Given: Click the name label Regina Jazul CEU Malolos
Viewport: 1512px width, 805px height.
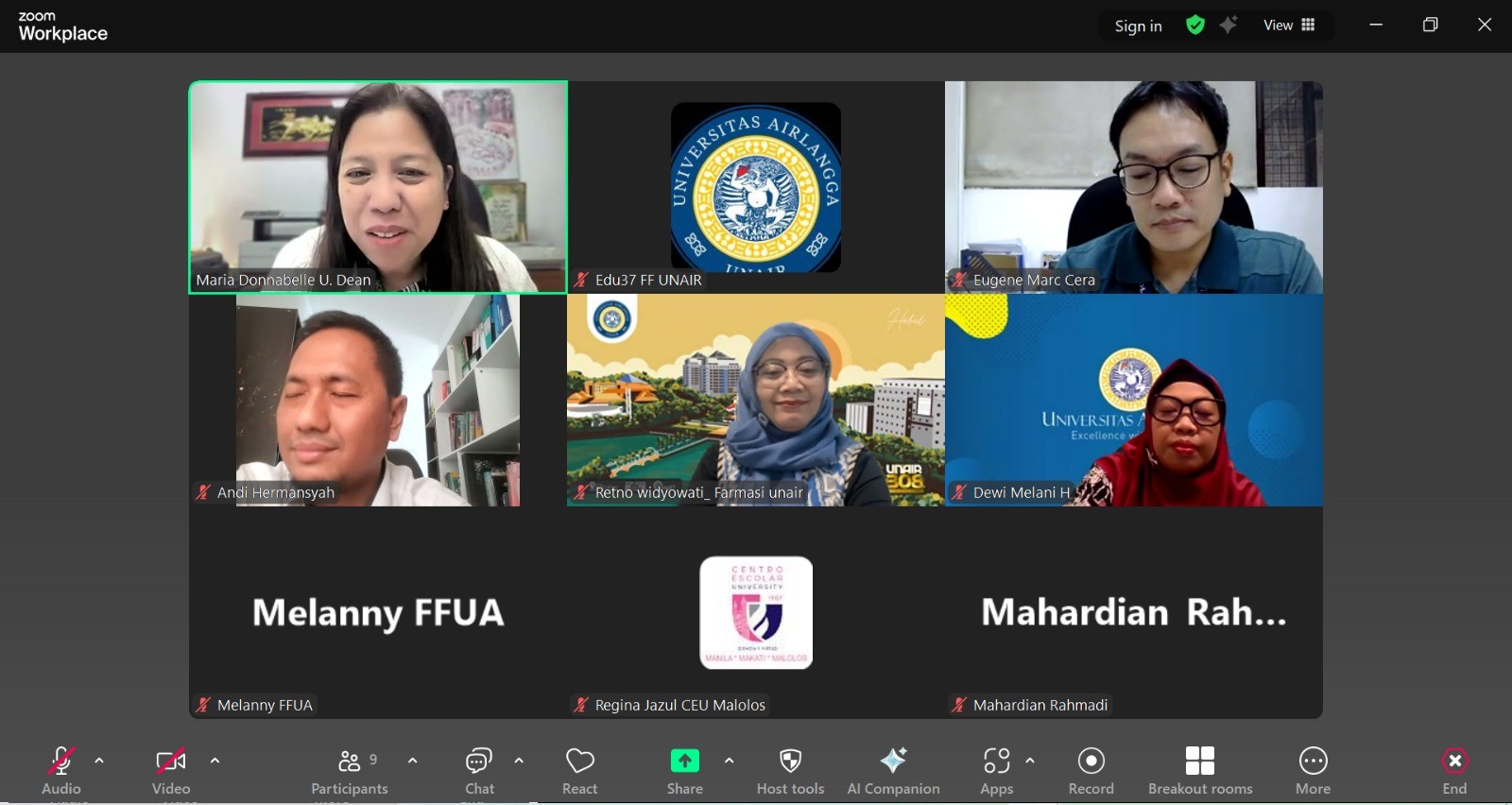Looking at the screenshot, I should [x=680, y=705].
